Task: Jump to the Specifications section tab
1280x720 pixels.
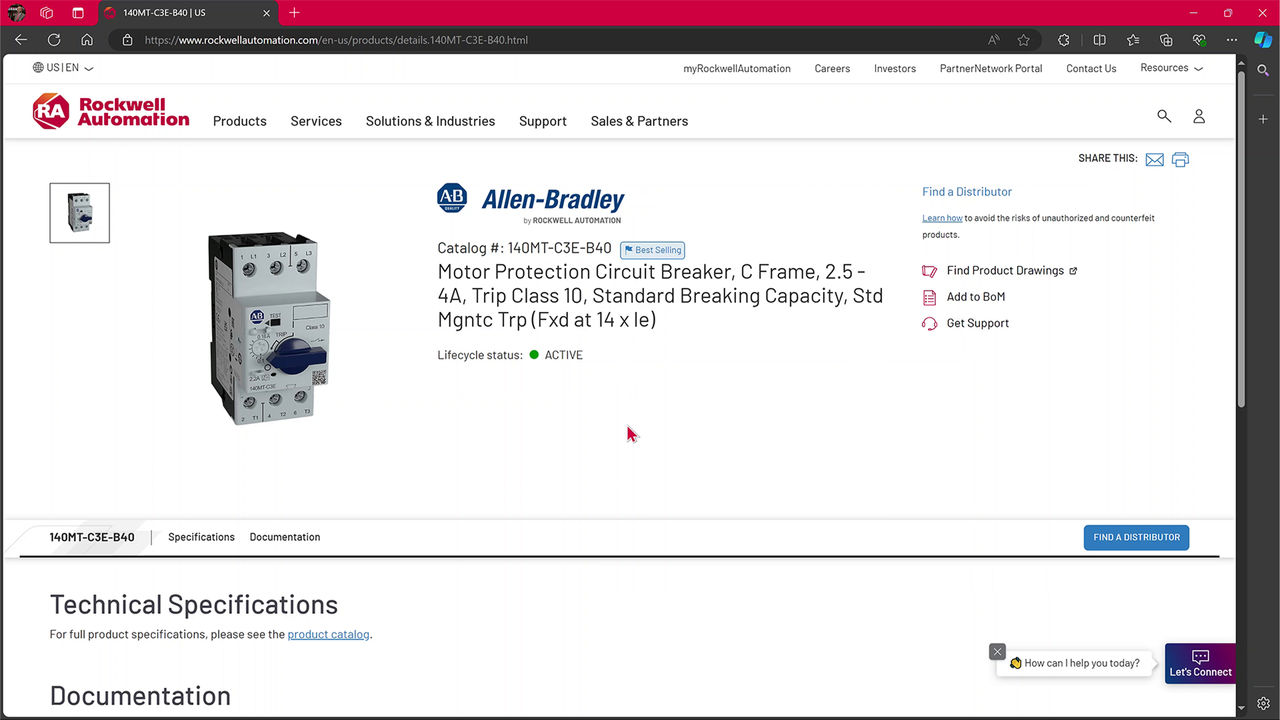Action: pos(201,537)
